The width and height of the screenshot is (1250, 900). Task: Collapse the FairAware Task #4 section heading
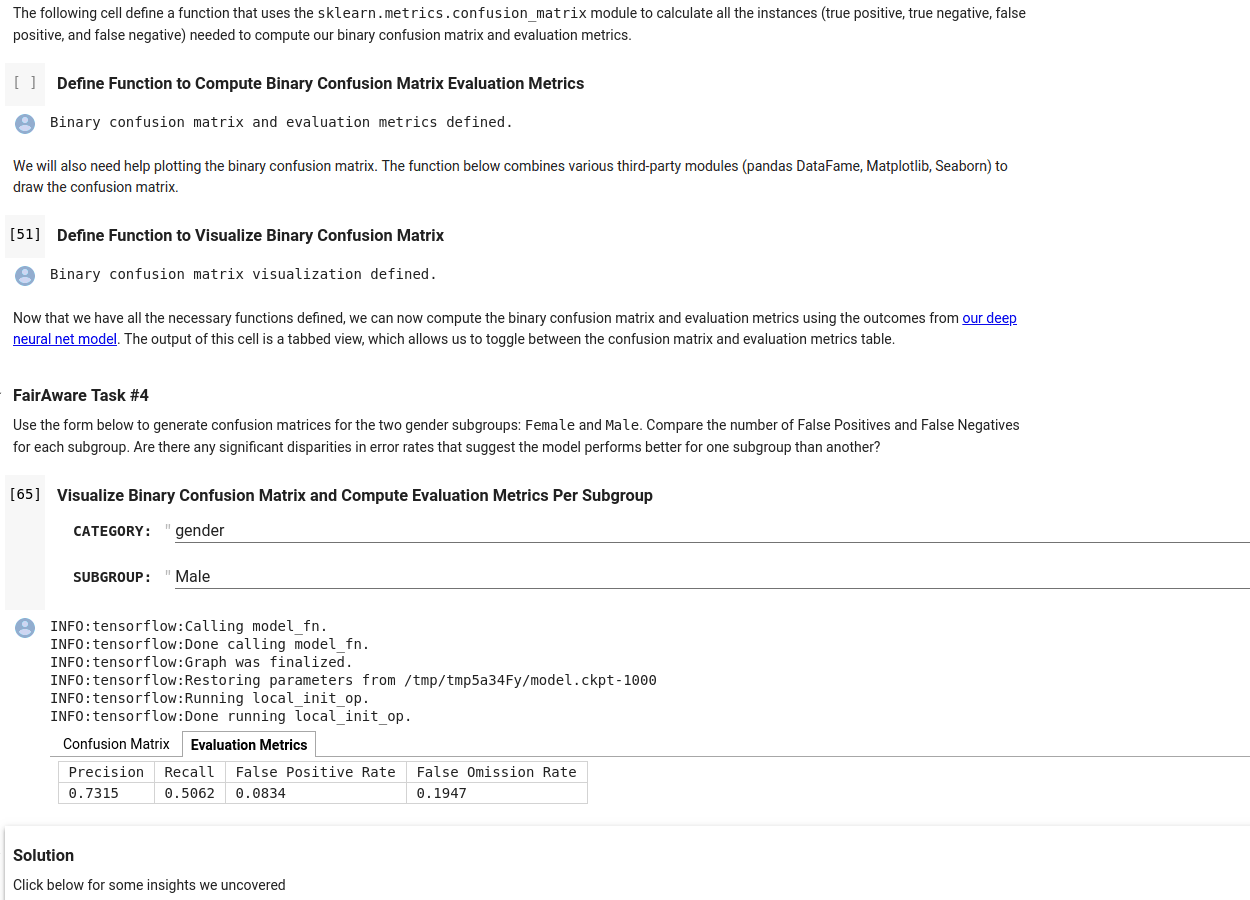[x=81, y=396]
